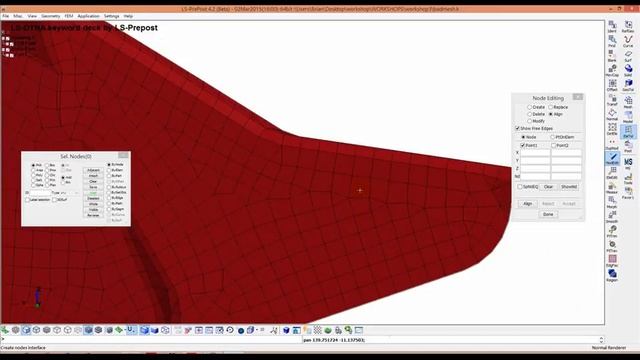Click the green sphere icon in bottom toolbar

click(x=327, y=330)
